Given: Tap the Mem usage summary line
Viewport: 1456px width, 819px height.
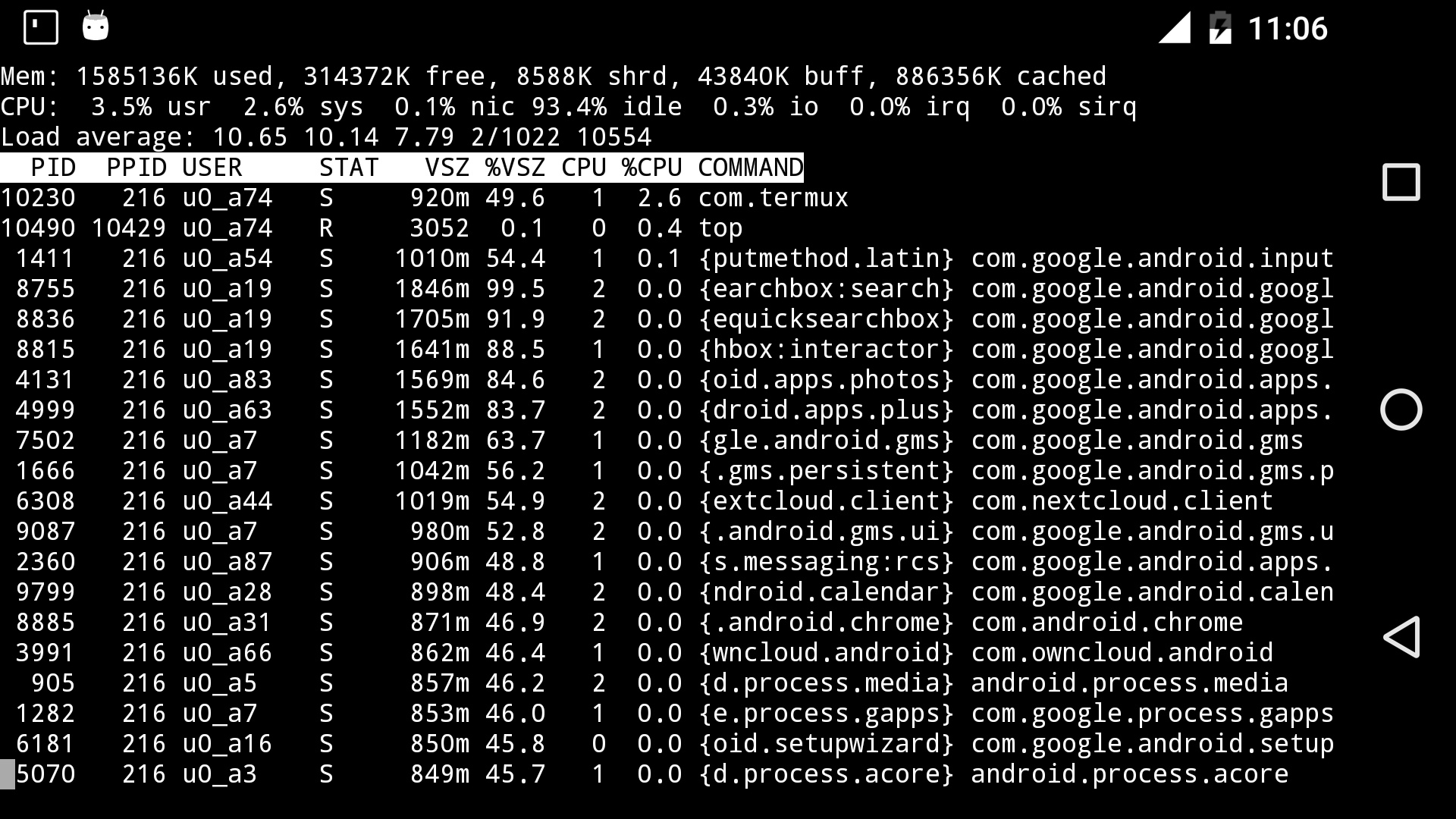Looking at the screenshot, I should click(554, 77).
